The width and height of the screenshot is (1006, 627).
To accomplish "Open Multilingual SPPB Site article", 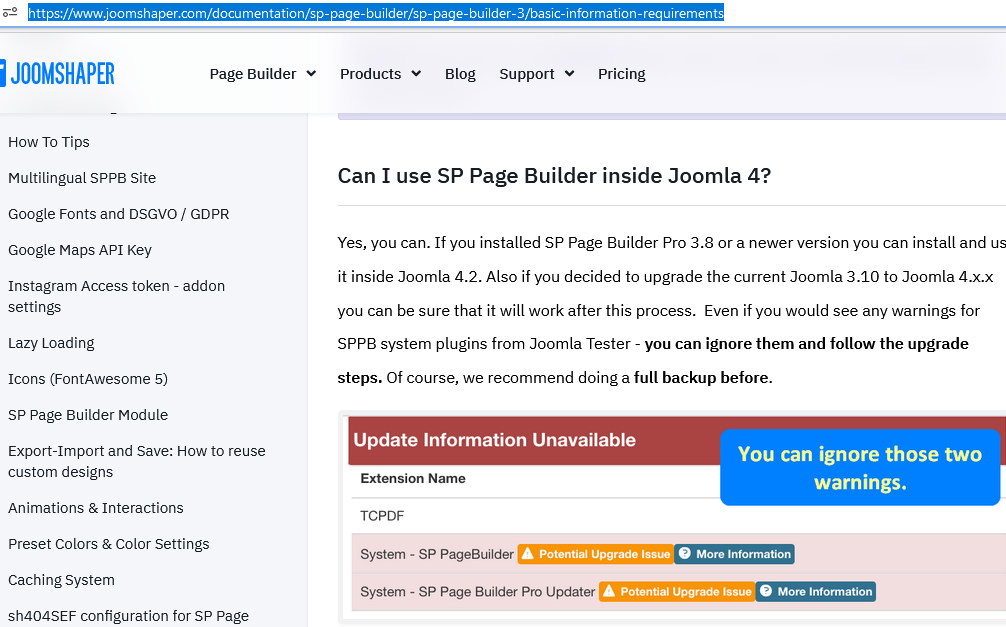I will point(82,178).
